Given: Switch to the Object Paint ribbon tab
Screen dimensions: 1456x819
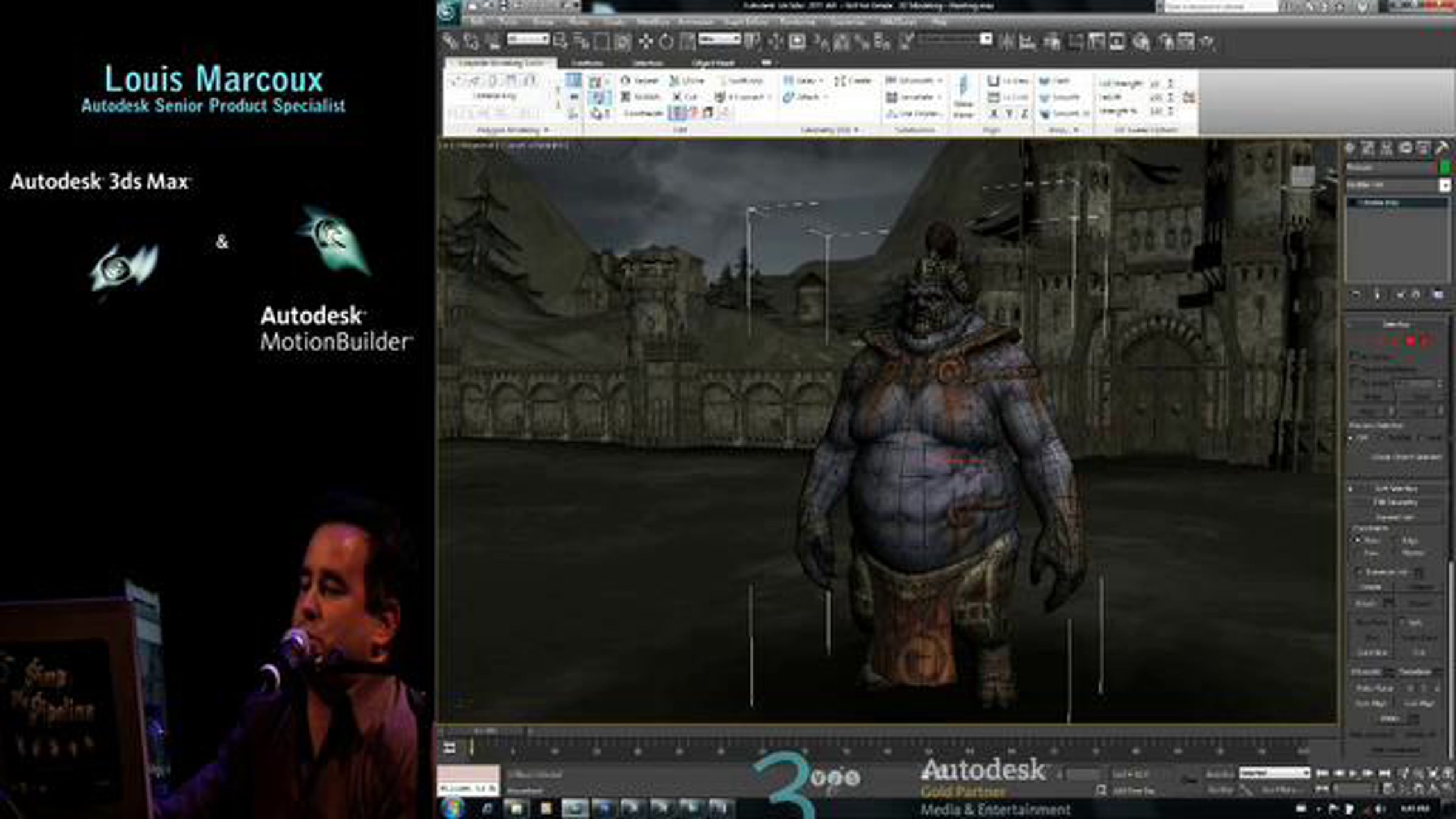Looking at the screenshot, I should click(713, 63).
